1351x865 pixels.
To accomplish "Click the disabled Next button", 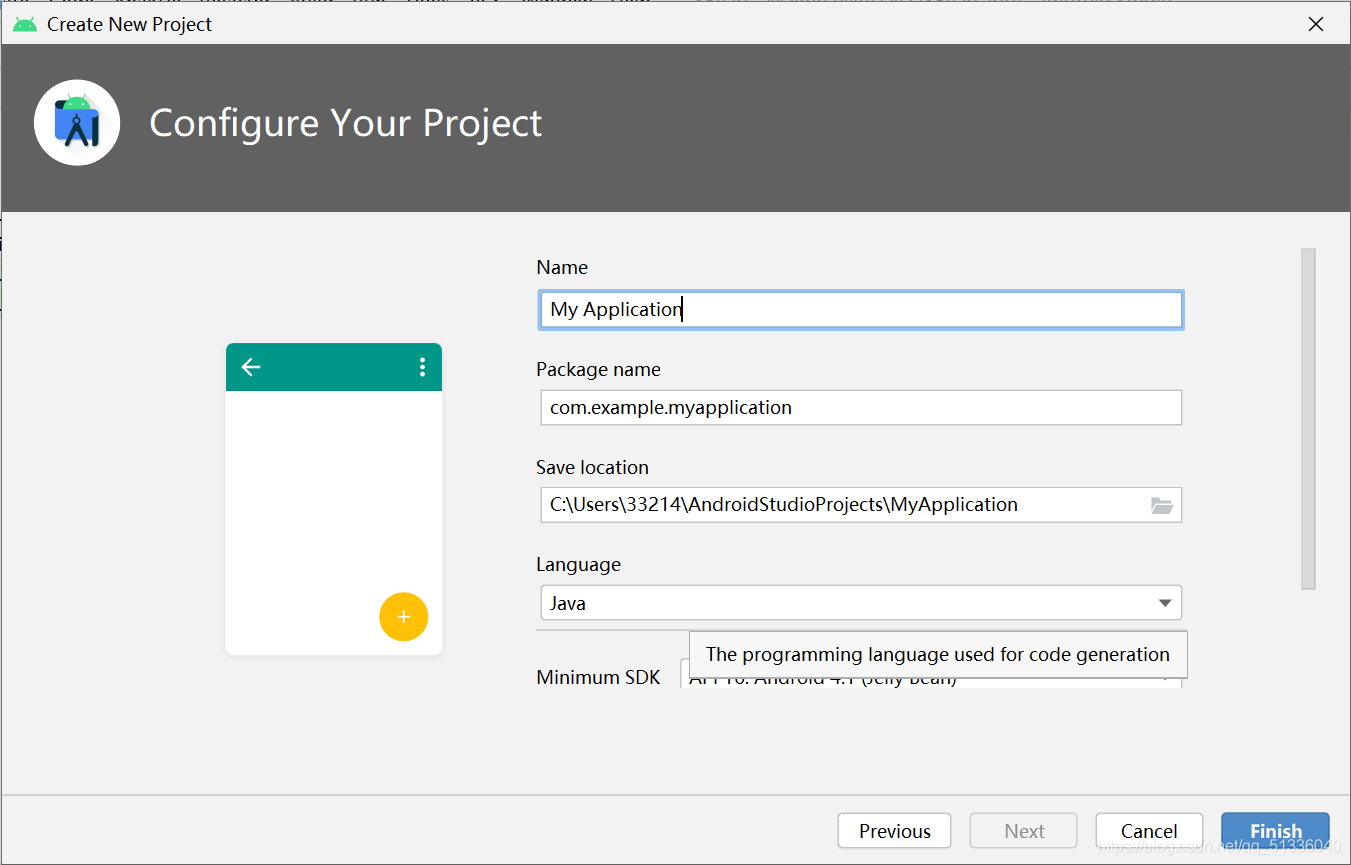I will pos(1024,831).
